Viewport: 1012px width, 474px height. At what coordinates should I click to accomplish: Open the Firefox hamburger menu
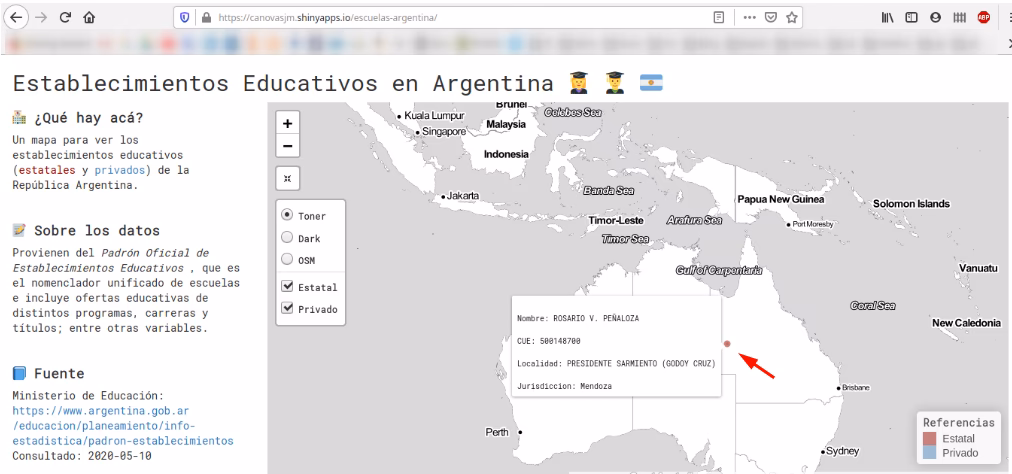tap(1005, 17)
